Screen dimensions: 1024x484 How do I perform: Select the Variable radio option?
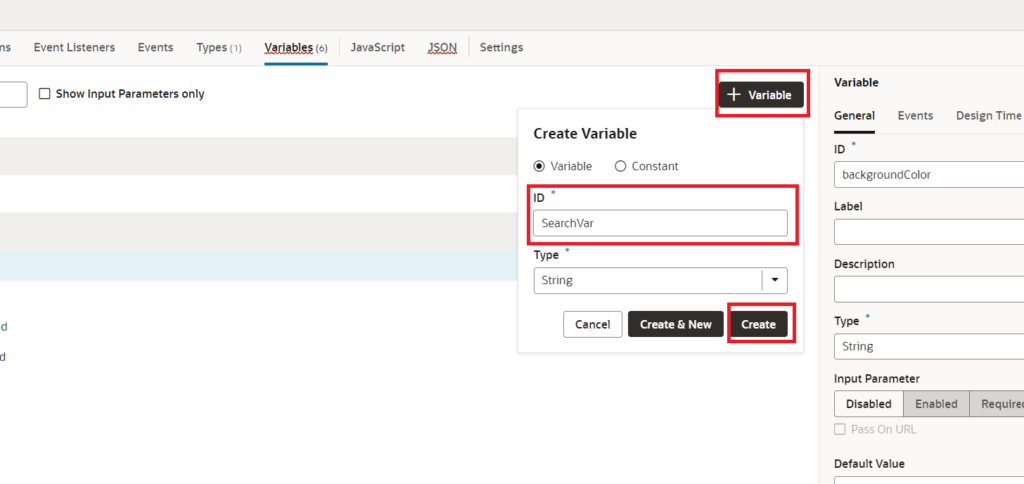pyautogui.click(x=539, y=166)
